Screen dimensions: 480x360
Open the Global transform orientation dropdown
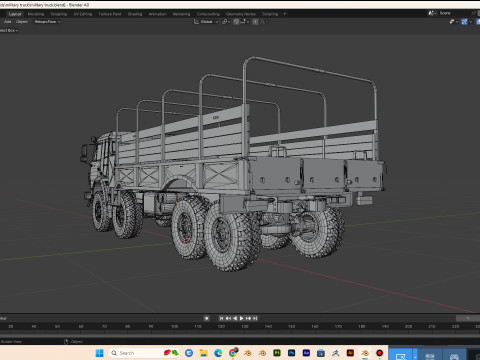click(x=206, y=22)
